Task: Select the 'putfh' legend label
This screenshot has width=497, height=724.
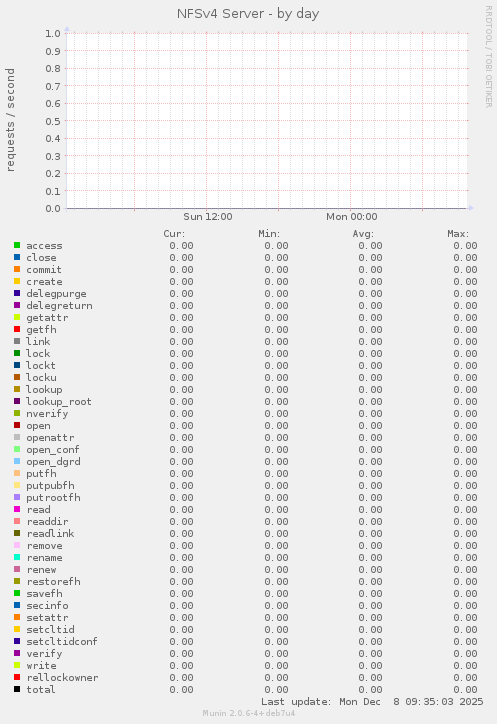Action: 42,474
